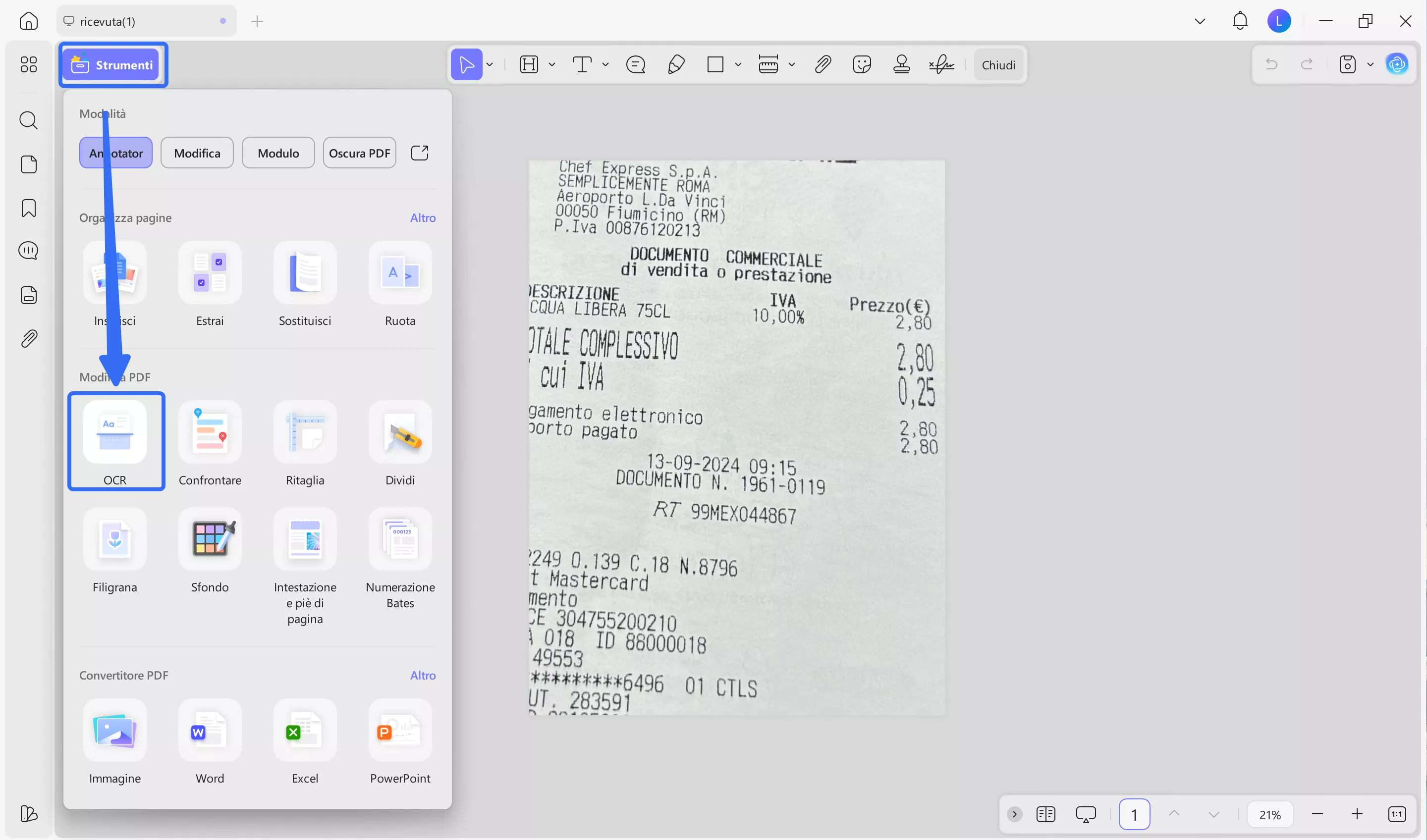1427x840 pixels.
Task: Open a new document tab
Action: (x=258, y=21)
